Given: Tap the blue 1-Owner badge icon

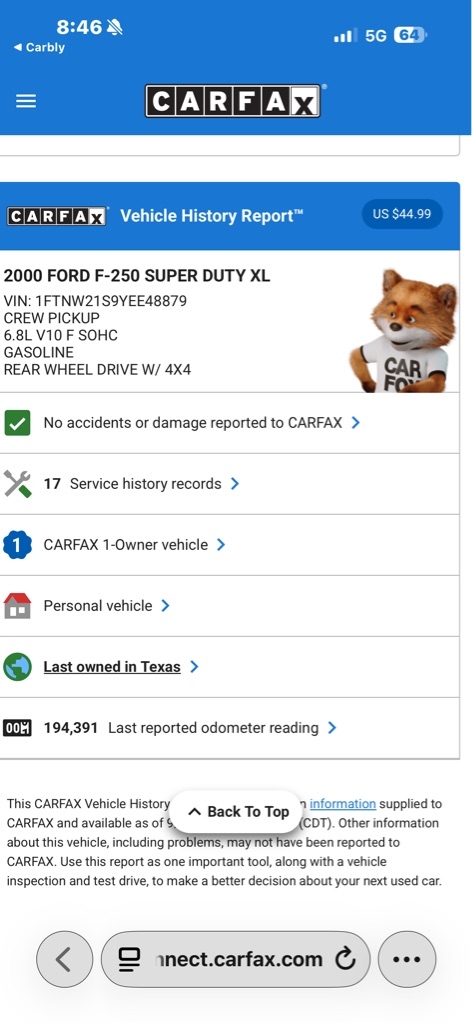Looking at the screenshot, I should [x=17, y=545].
